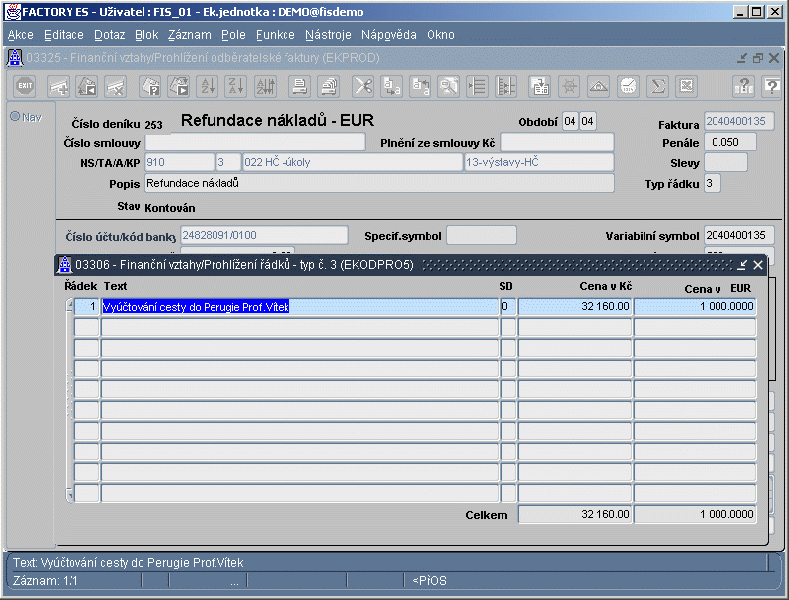Click the SD cell with 0 in row 1
The height and width of the screenshot is (600, 789).
(x=508, y=307)
